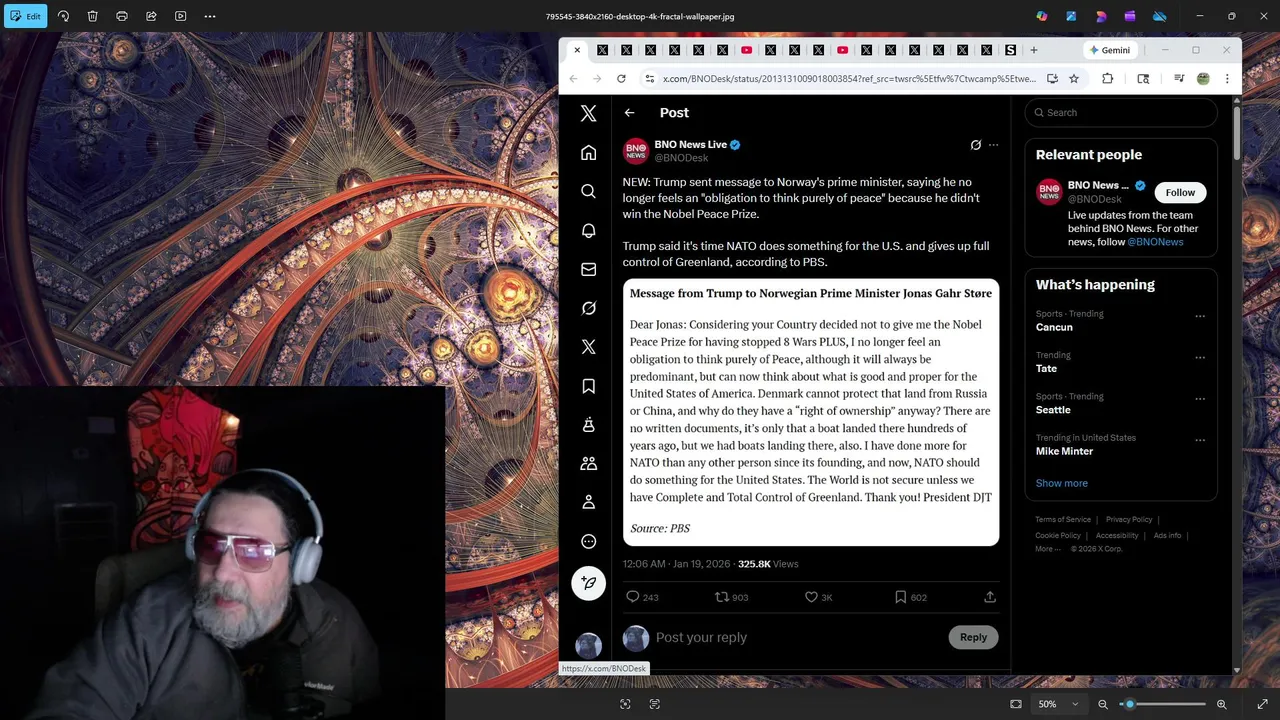Print the image from Photos toolbar
The width and height of the screenshot is (1280, 720).
[122, 16]
